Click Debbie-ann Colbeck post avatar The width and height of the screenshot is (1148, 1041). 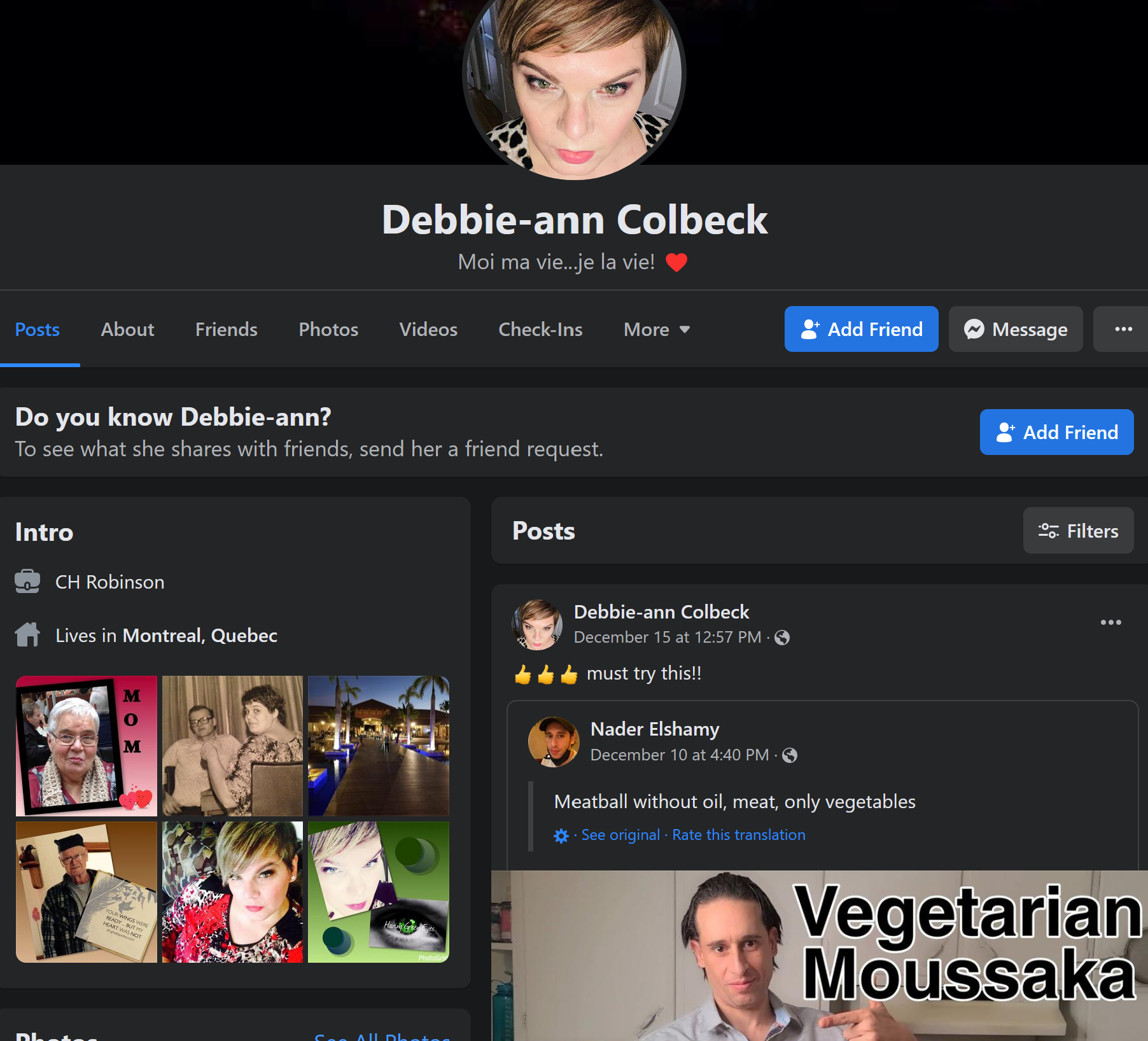538,624
